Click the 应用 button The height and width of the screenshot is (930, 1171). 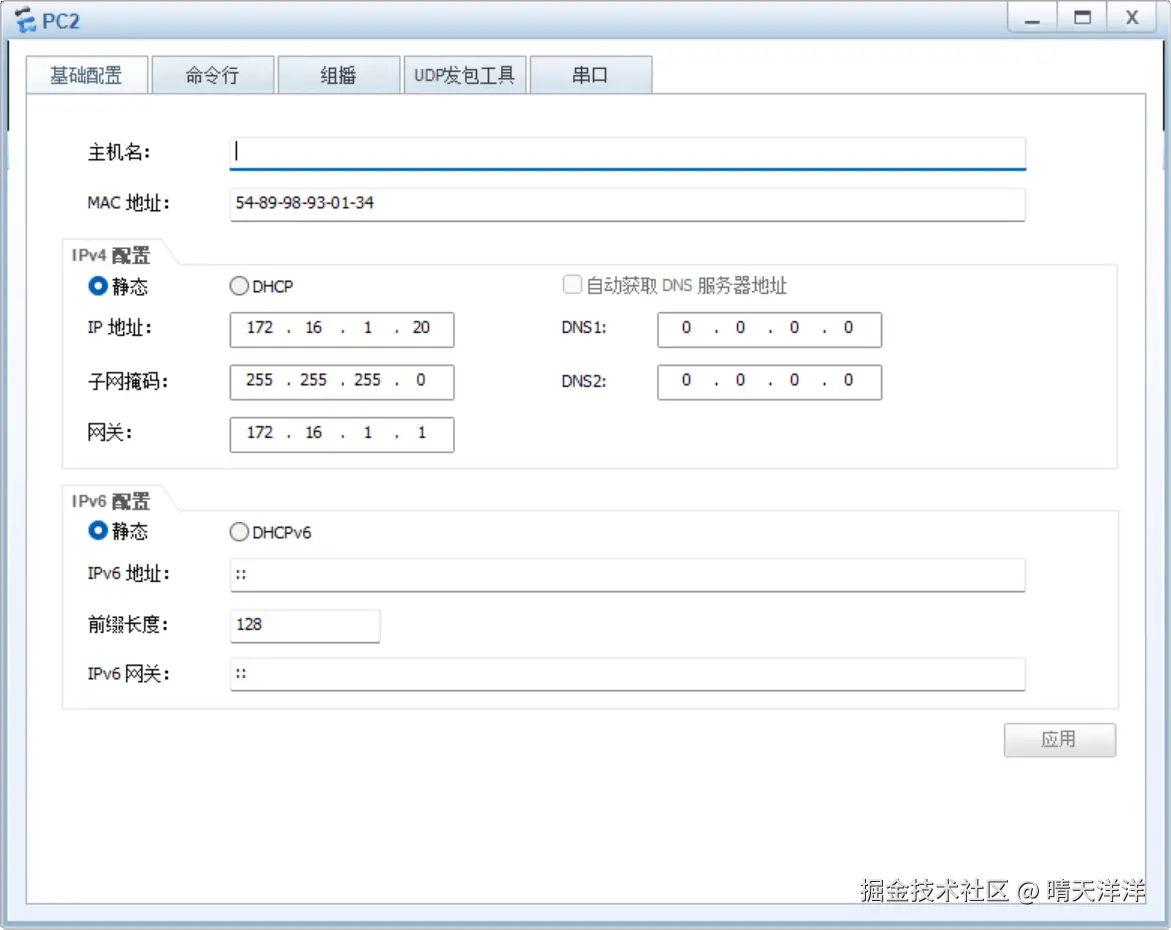tap(1060, 740)
